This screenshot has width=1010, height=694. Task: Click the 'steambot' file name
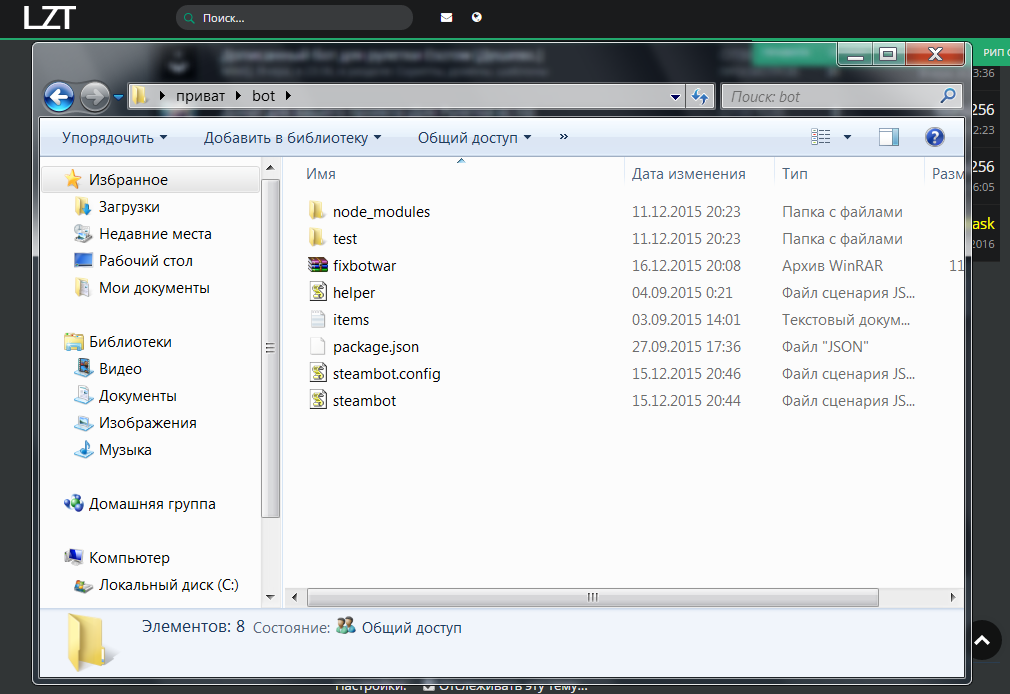click(364, 401)
